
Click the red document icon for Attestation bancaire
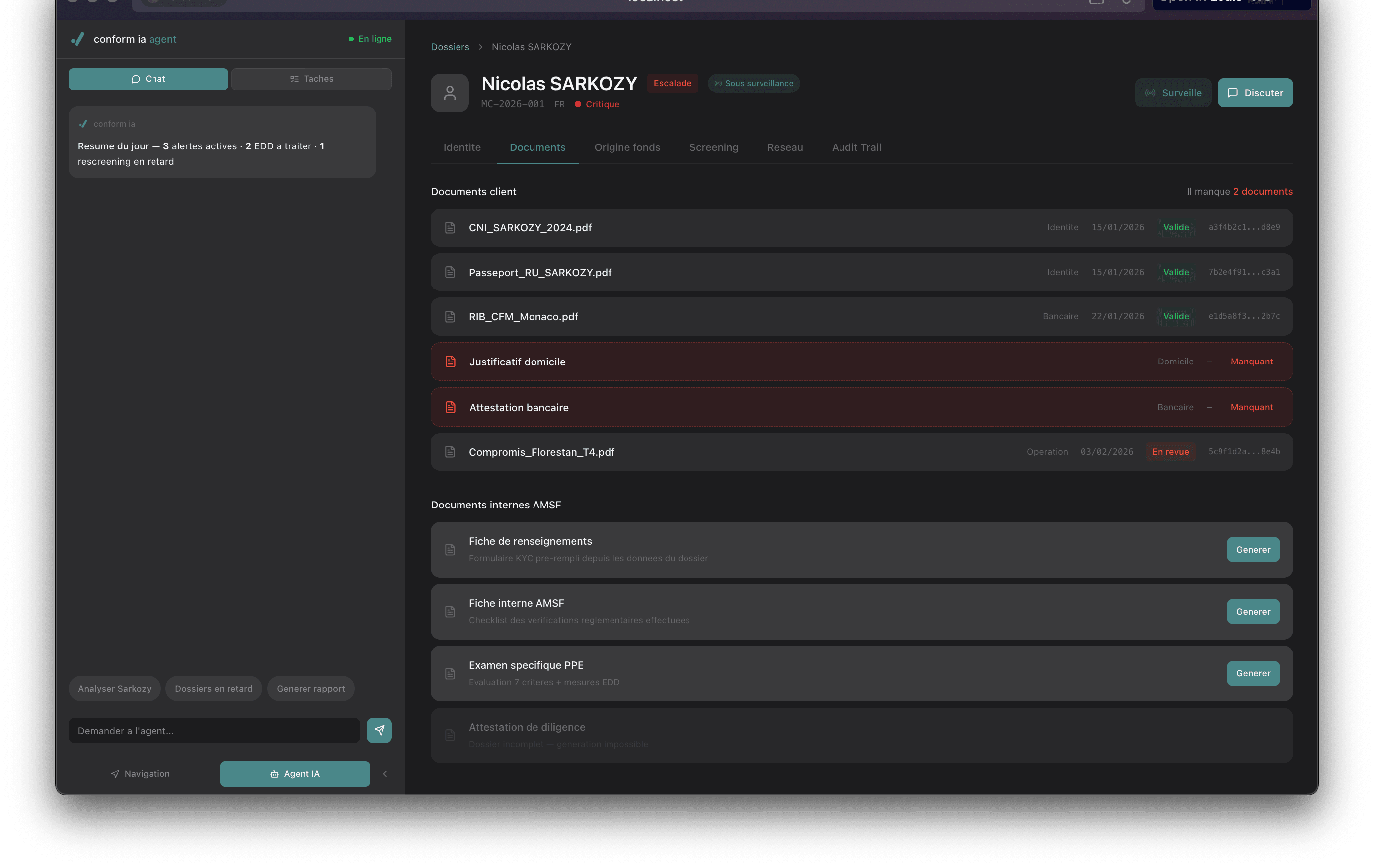coord(451,407)
